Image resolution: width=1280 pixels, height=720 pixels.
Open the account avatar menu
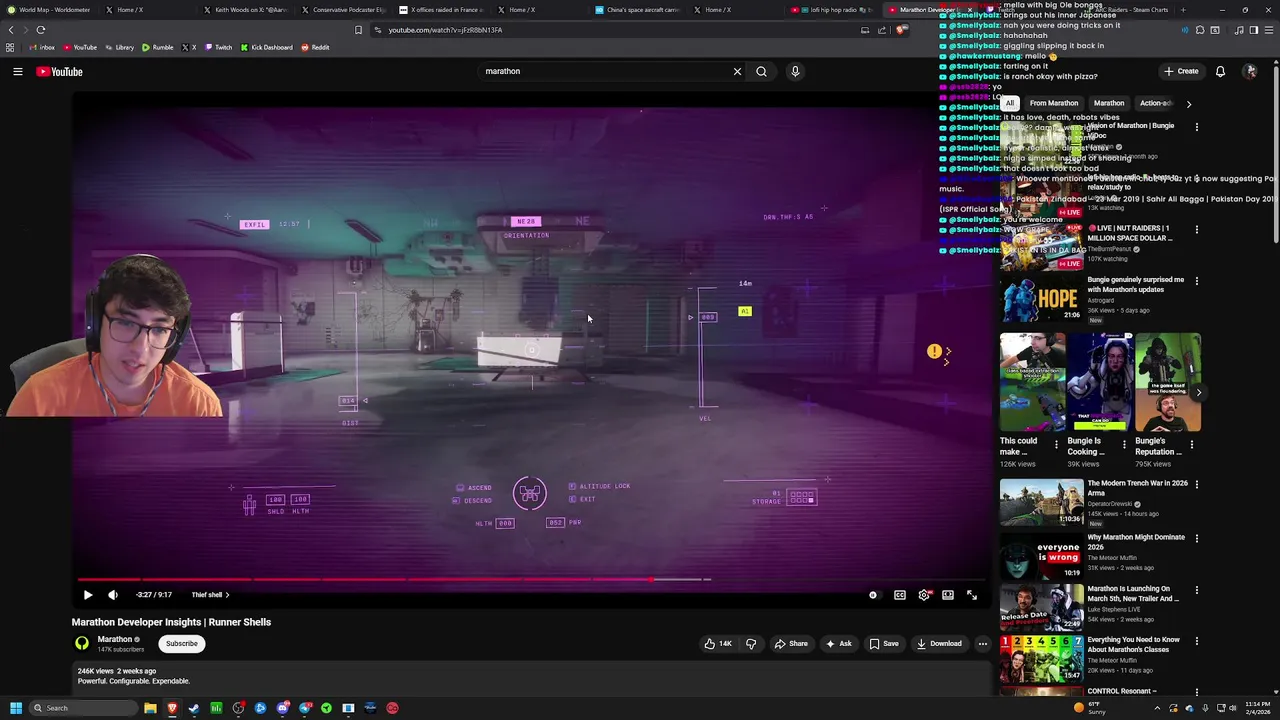[1250, 71]
